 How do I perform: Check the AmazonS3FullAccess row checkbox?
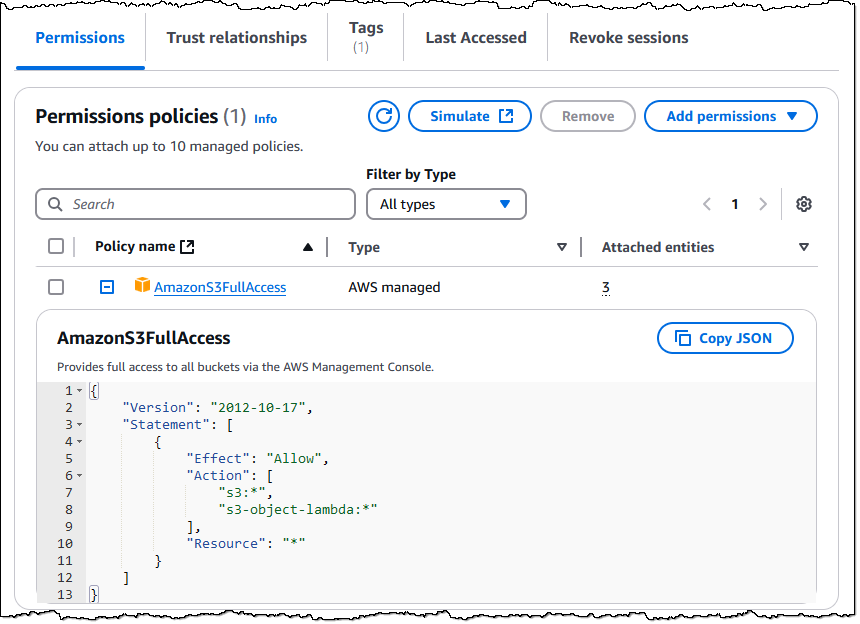[x=56, y=287]
